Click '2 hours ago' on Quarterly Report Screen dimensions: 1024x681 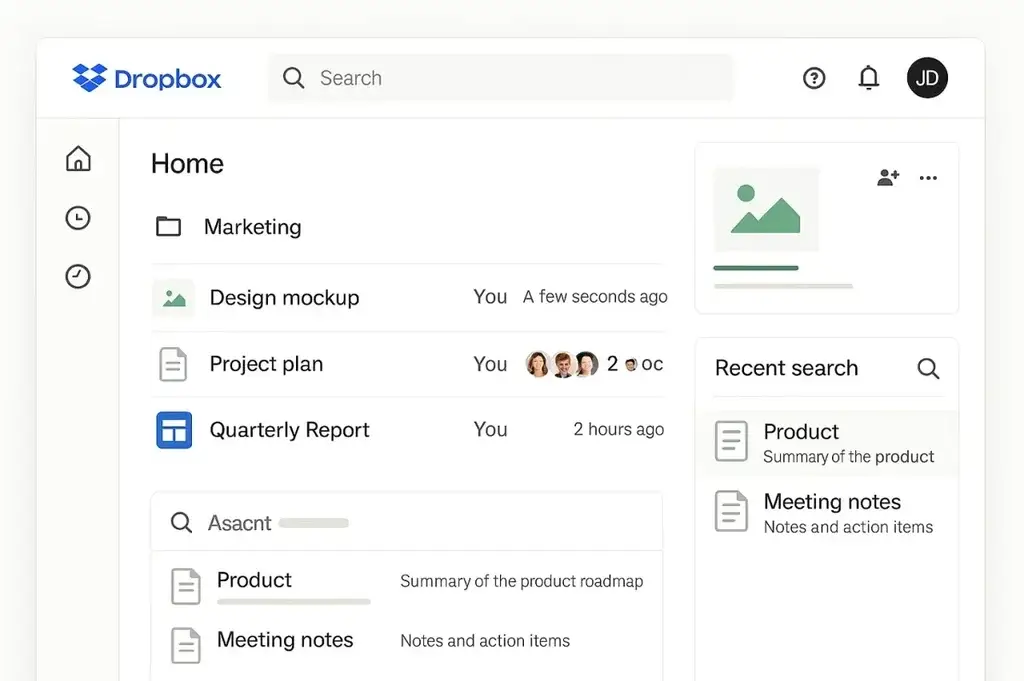(x=618, y=430)
